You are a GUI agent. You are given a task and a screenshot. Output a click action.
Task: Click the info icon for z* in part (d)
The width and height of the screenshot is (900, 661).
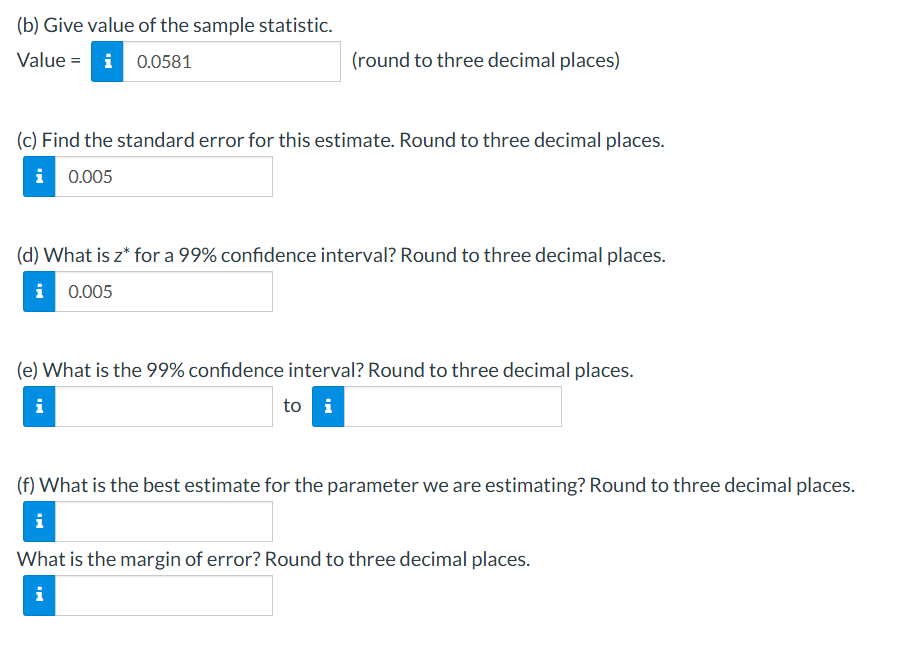point(39,291)
